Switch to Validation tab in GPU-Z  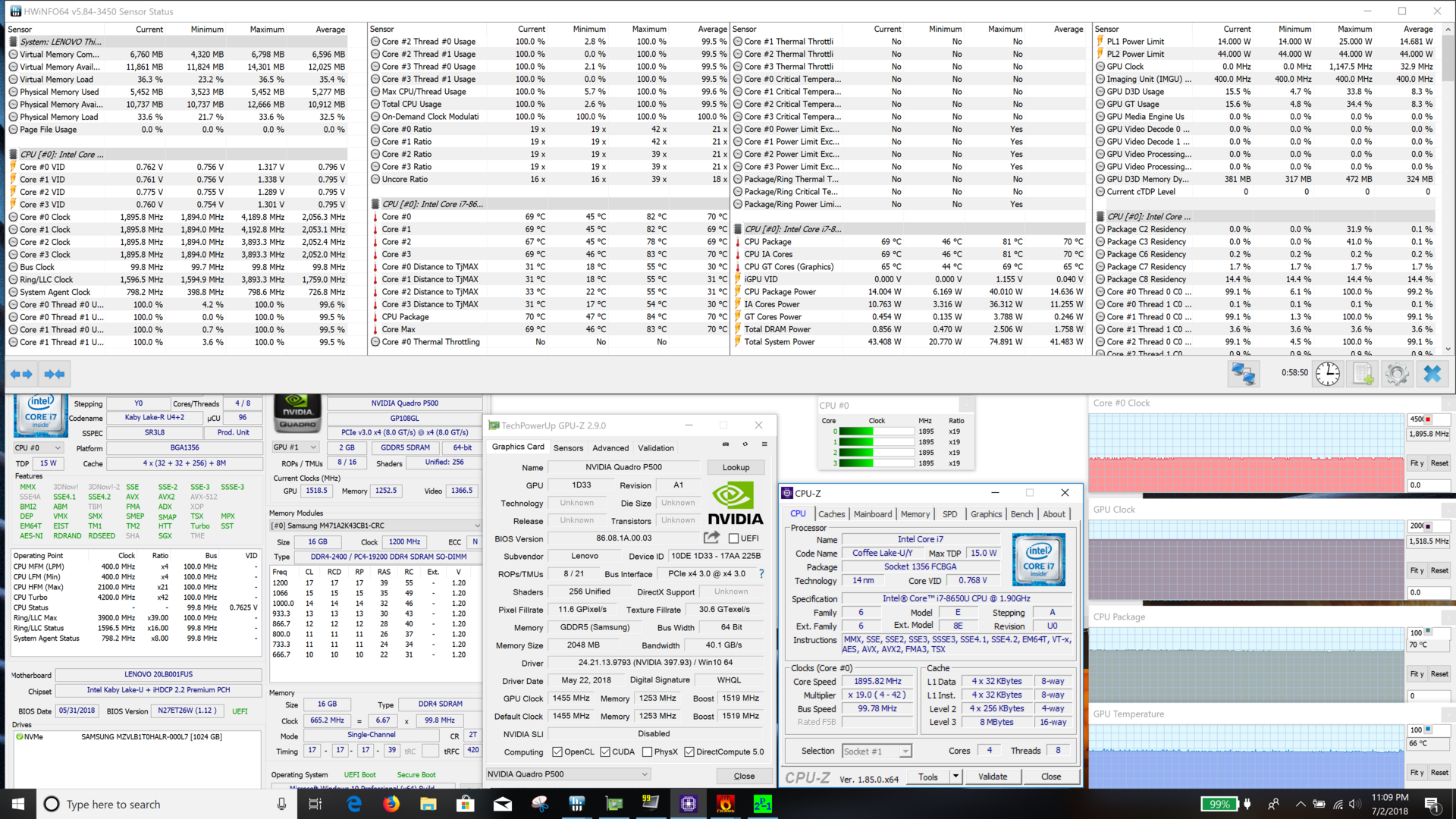656,447
